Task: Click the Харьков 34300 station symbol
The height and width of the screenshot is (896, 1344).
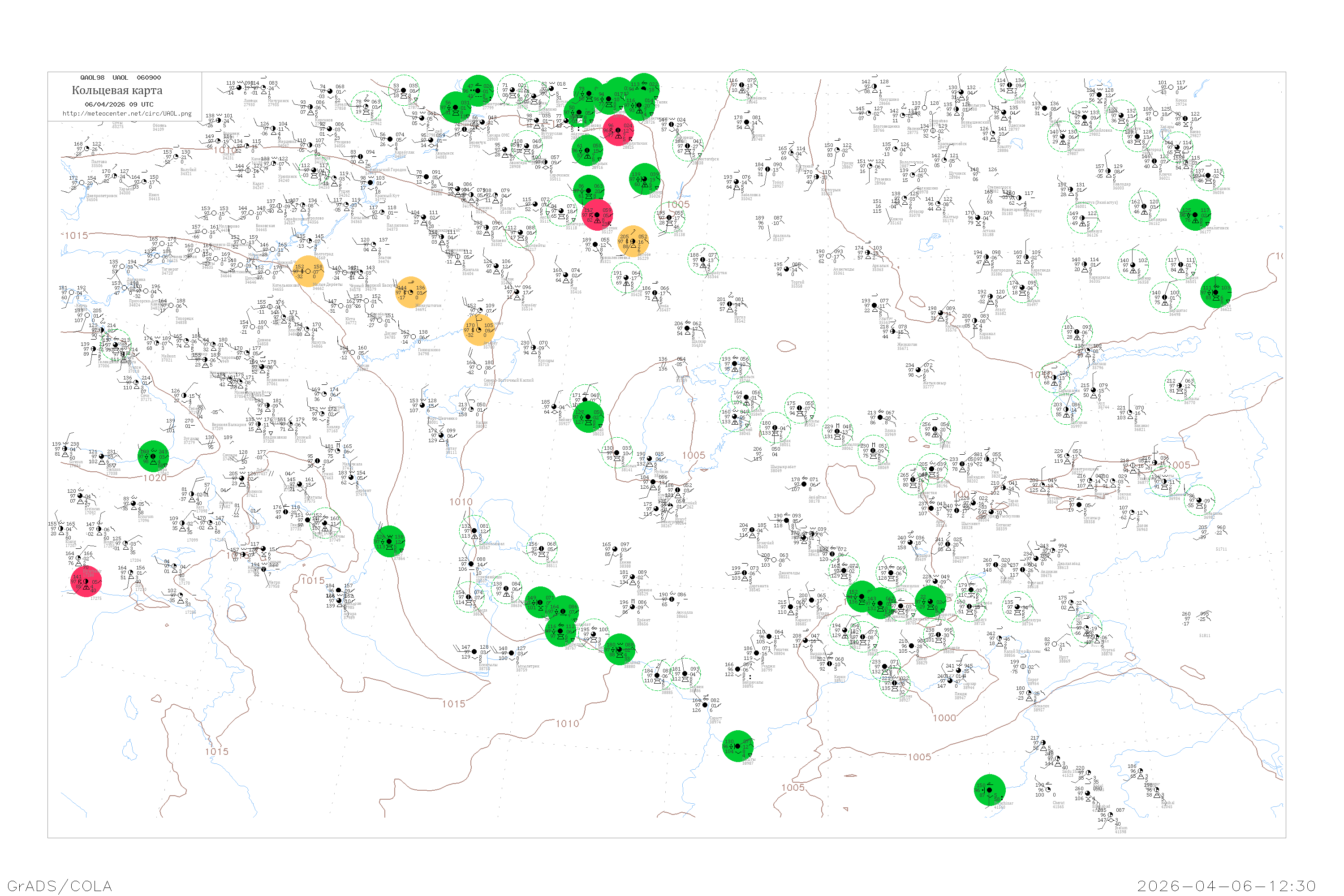Action: click(x=114, y=177)
